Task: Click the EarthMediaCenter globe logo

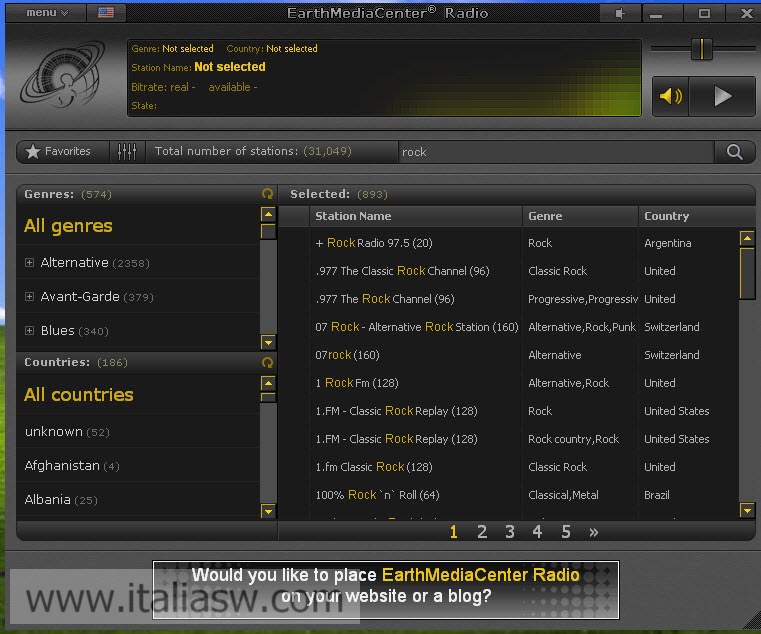Action: pos(63,74)
